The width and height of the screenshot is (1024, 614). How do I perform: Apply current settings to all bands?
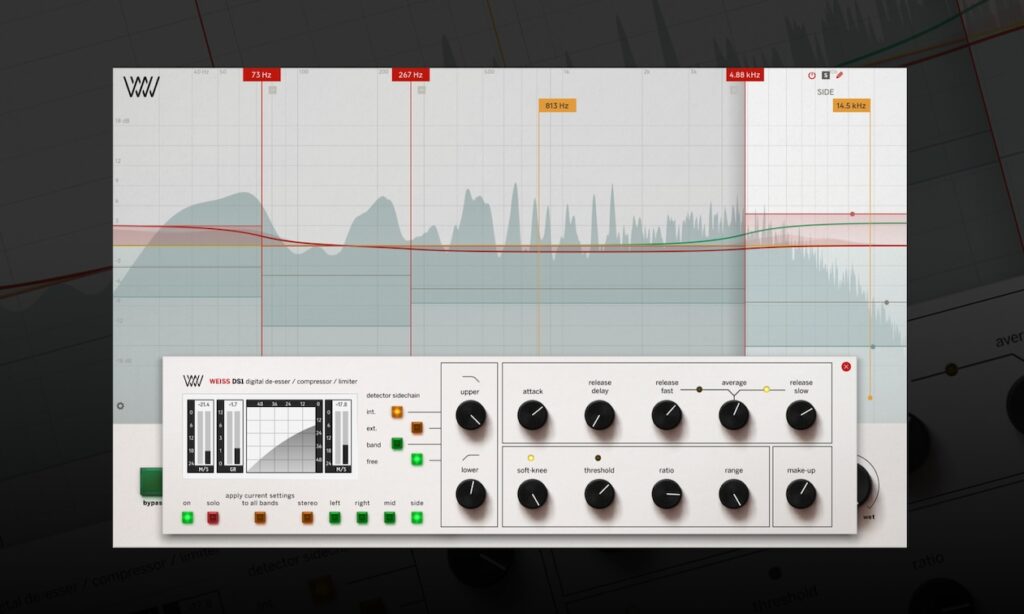pyautogui.click(x=260, y=518)
